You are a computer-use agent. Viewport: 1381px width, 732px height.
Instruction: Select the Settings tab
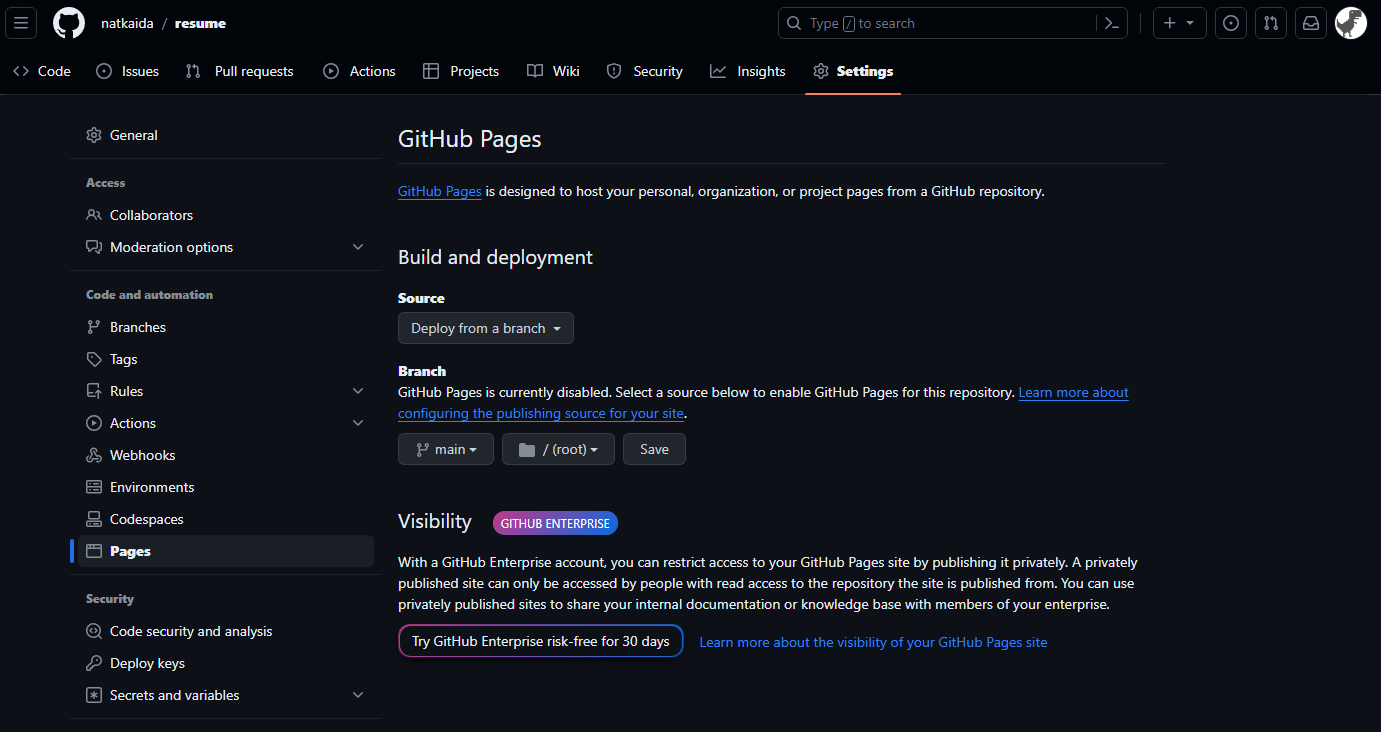pyautogui.click(x=853, y=71)
